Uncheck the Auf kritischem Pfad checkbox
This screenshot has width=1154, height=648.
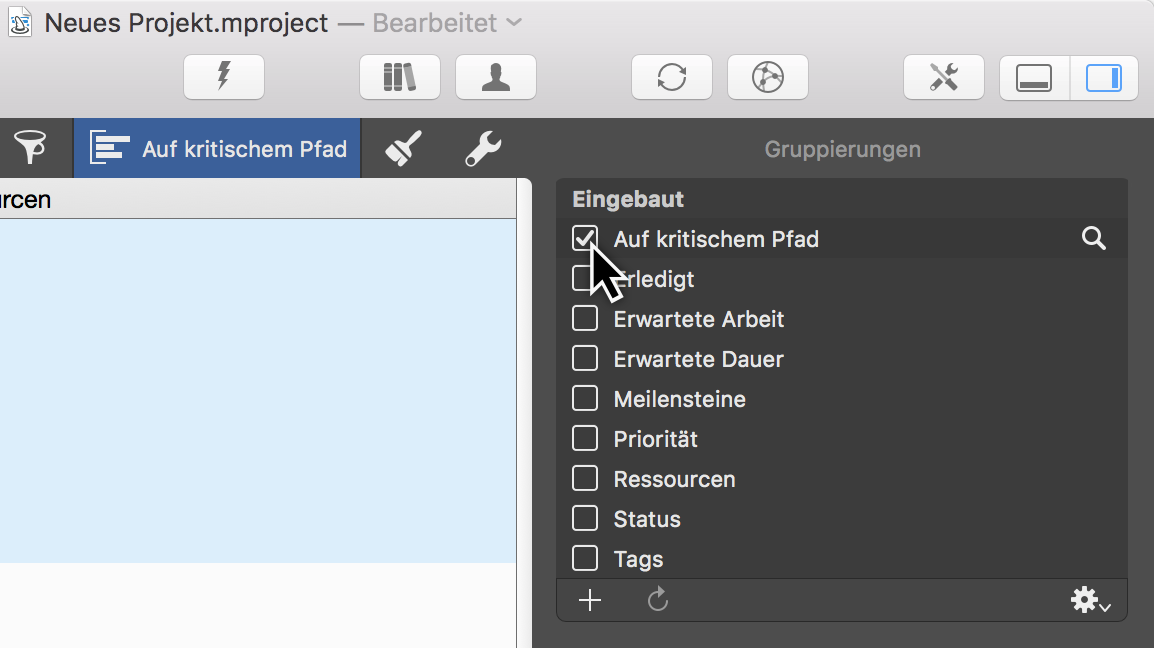585,239
